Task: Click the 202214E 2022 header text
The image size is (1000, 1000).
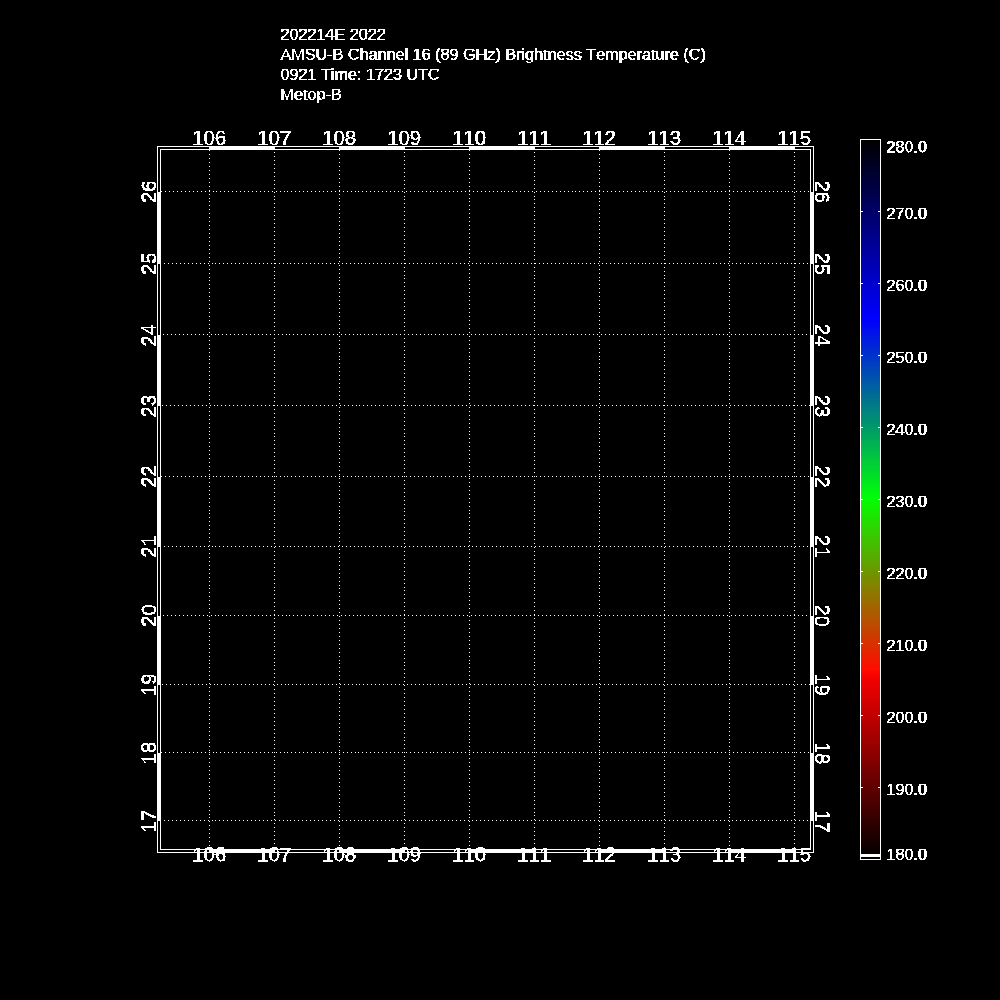Action: (332, 34)
